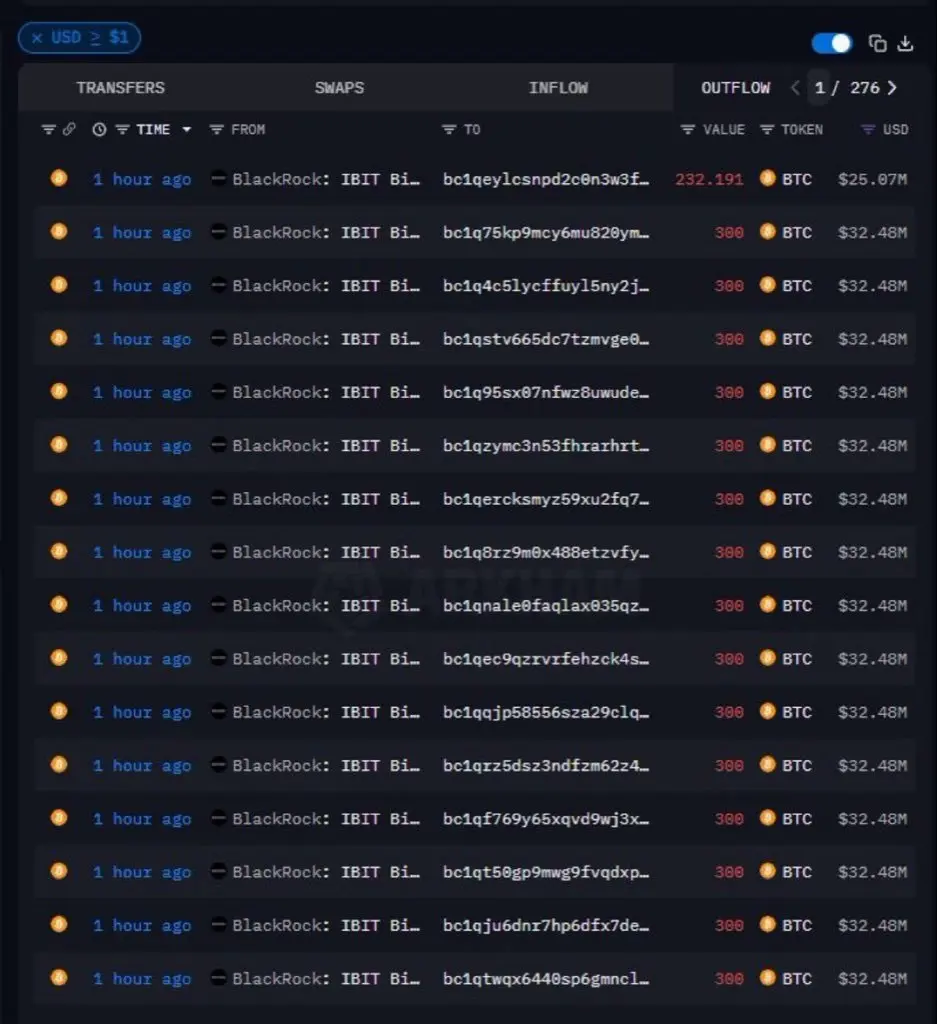Remove the USD ≥ $1 filter chip
The width and height of the screenshot is (937, 1024).
tap(37, 38)
